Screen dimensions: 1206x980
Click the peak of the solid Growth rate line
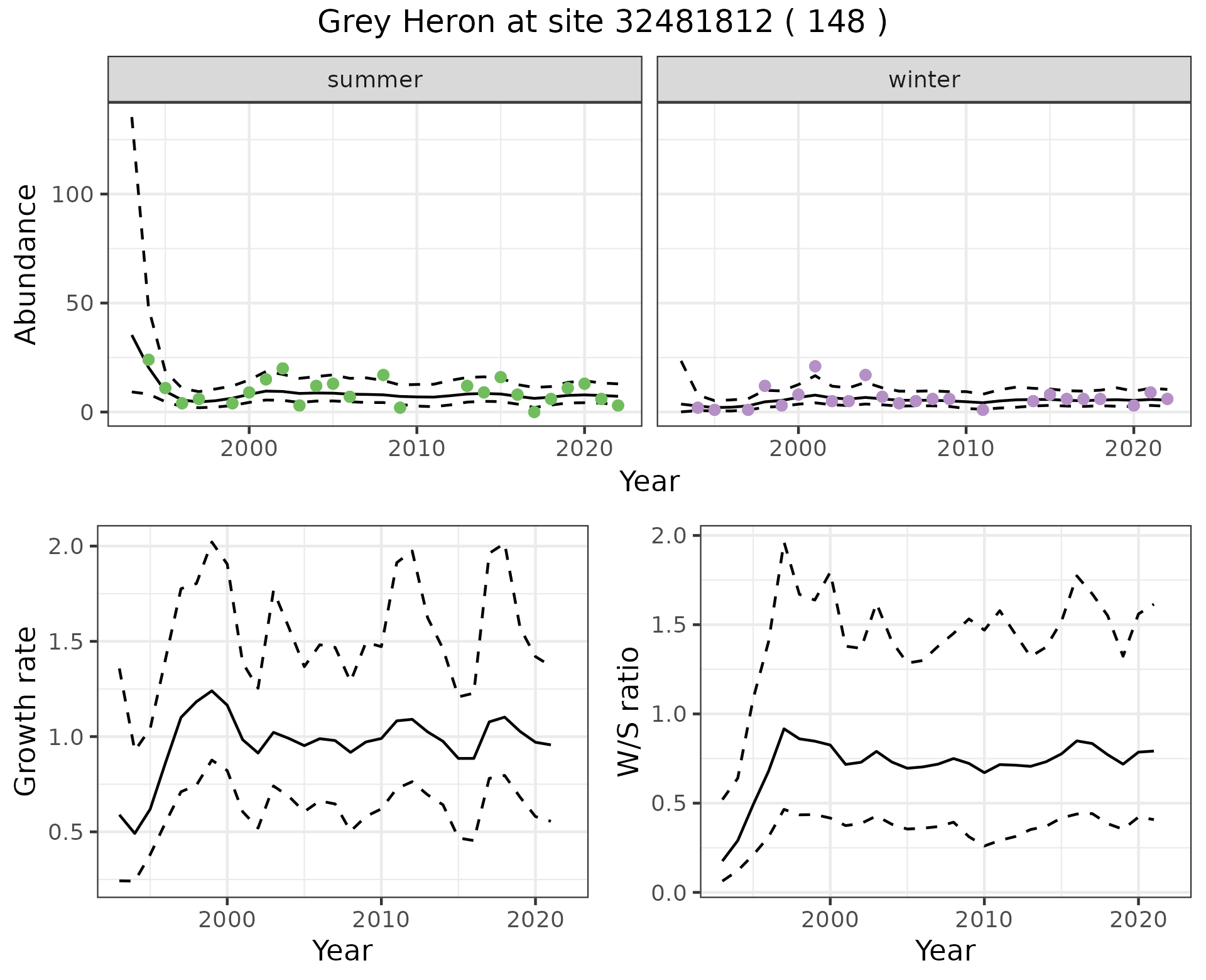(212, 690)
